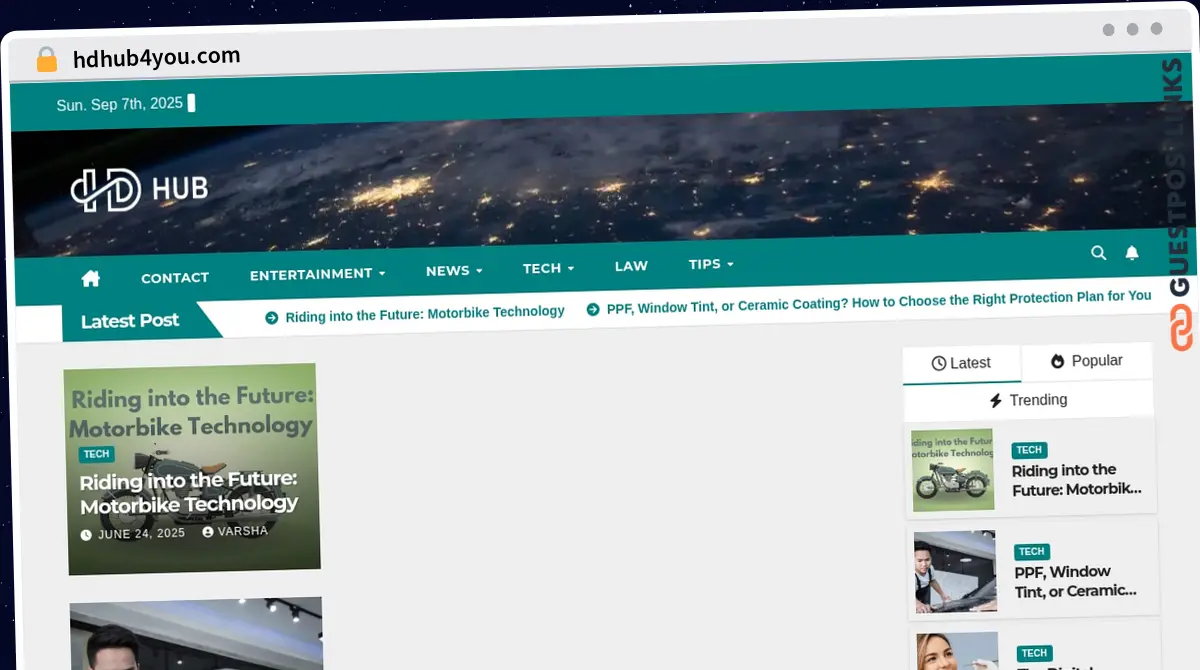1200x670 pixels.
Task: Expand the Tech dropdown menu
Action: point(548,268)
